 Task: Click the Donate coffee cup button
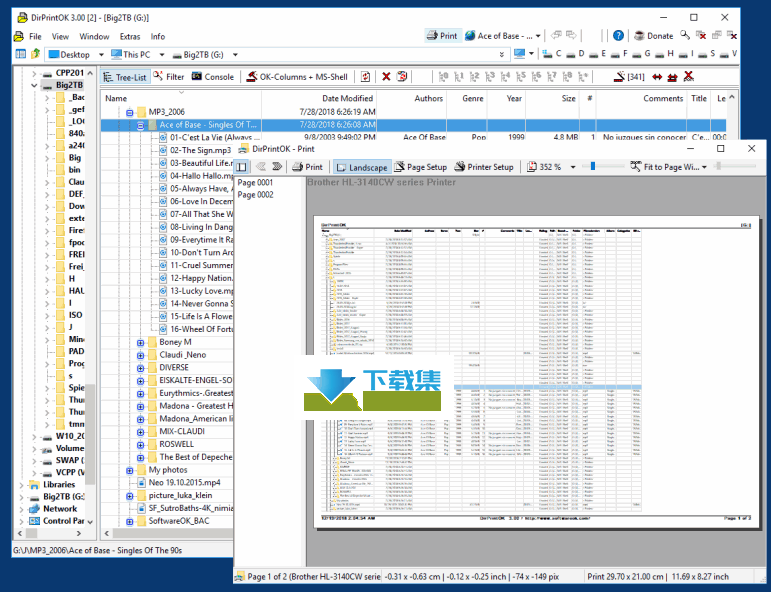(x=653, y=36)
